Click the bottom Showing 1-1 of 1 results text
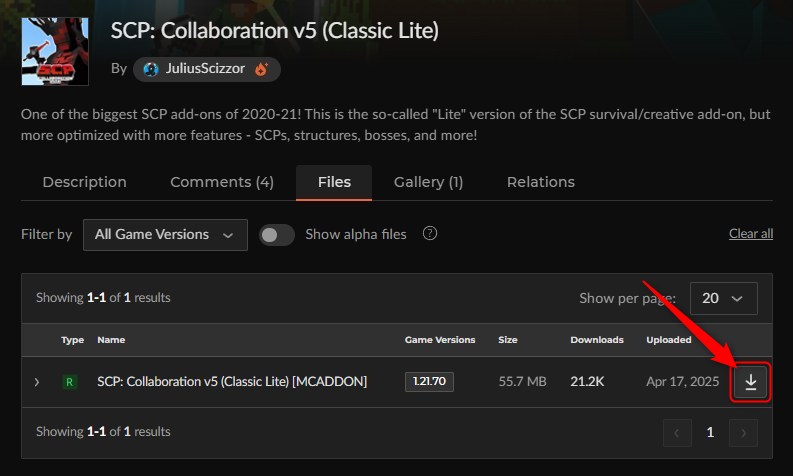The image size is (793, 476). [x=103, y=431]
